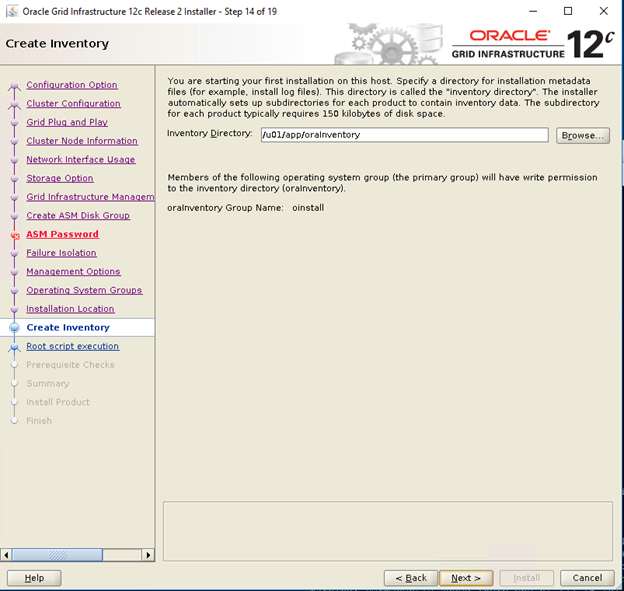The width and height of the screenshot is (624, 591).
Task: Click the Installation Location step bullet
Action: (14, 309)
